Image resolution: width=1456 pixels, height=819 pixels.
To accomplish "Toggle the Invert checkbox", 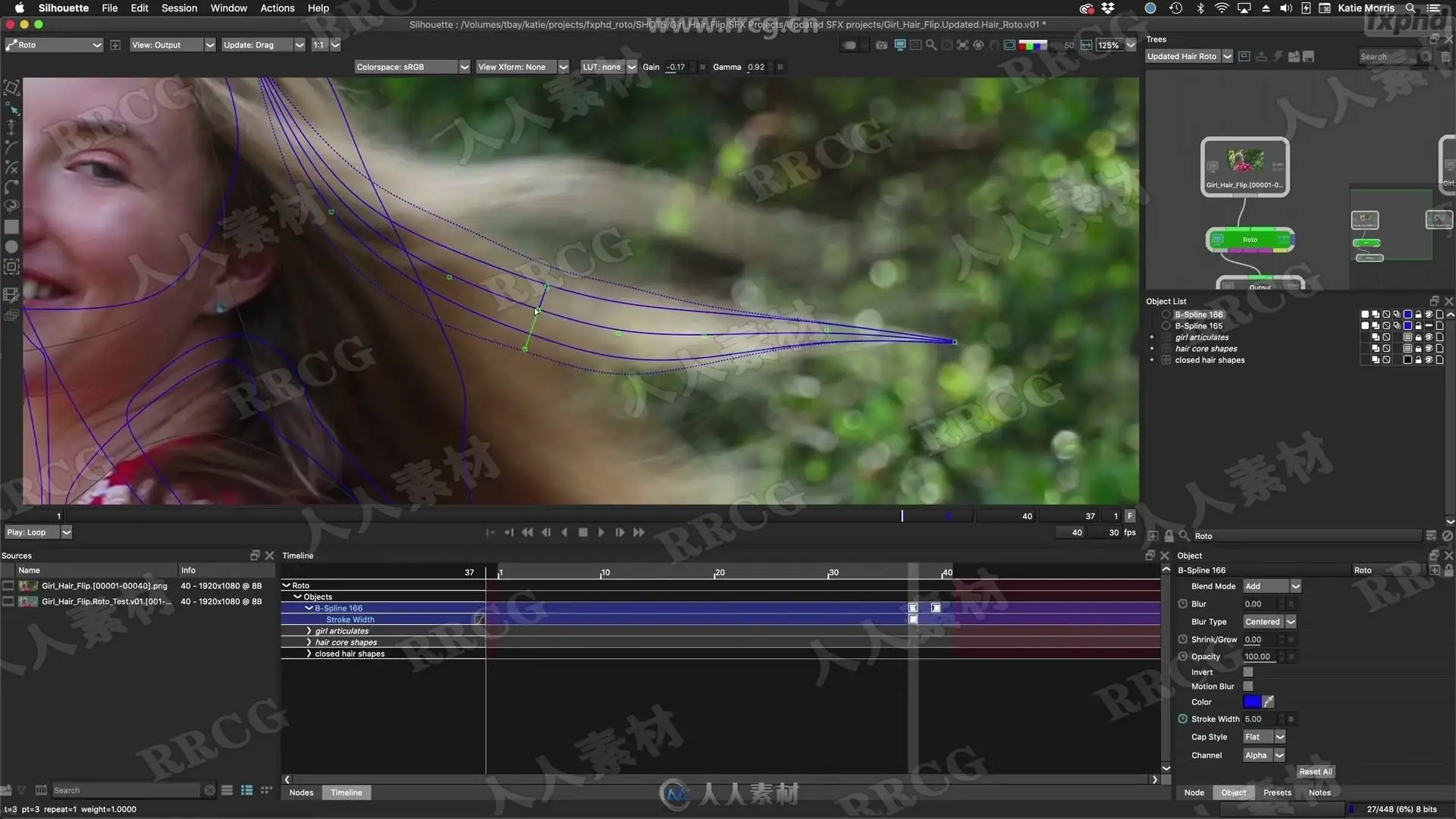I will point(1248,672).
